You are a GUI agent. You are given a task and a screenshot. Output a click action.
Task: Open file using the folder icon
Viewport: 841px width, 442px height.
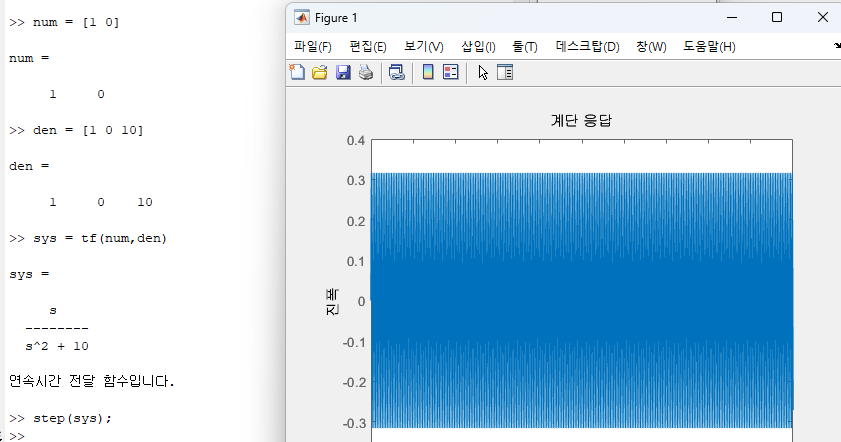click(320, 72)
